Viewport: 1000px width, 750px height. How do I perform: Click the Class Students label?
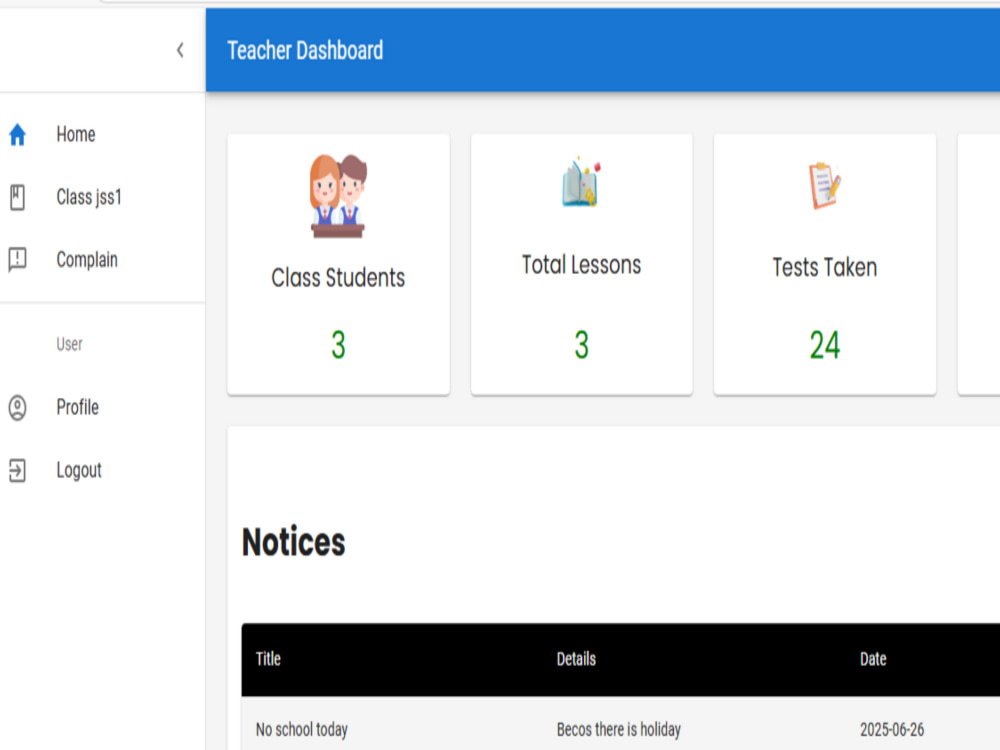(338, 278)
